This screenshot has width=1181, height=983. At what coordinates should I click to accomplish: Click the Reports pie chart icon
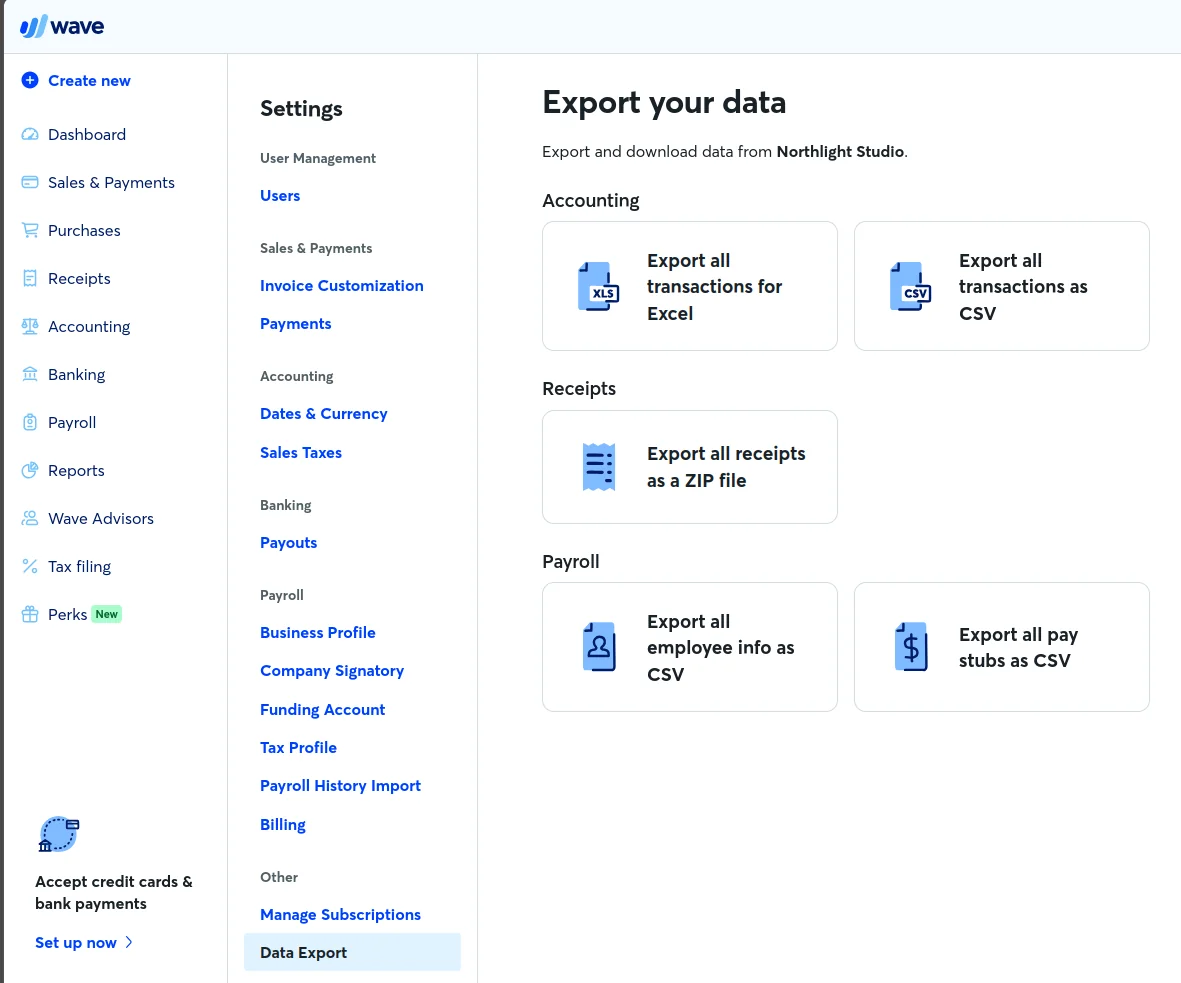(x=30, y=471)
